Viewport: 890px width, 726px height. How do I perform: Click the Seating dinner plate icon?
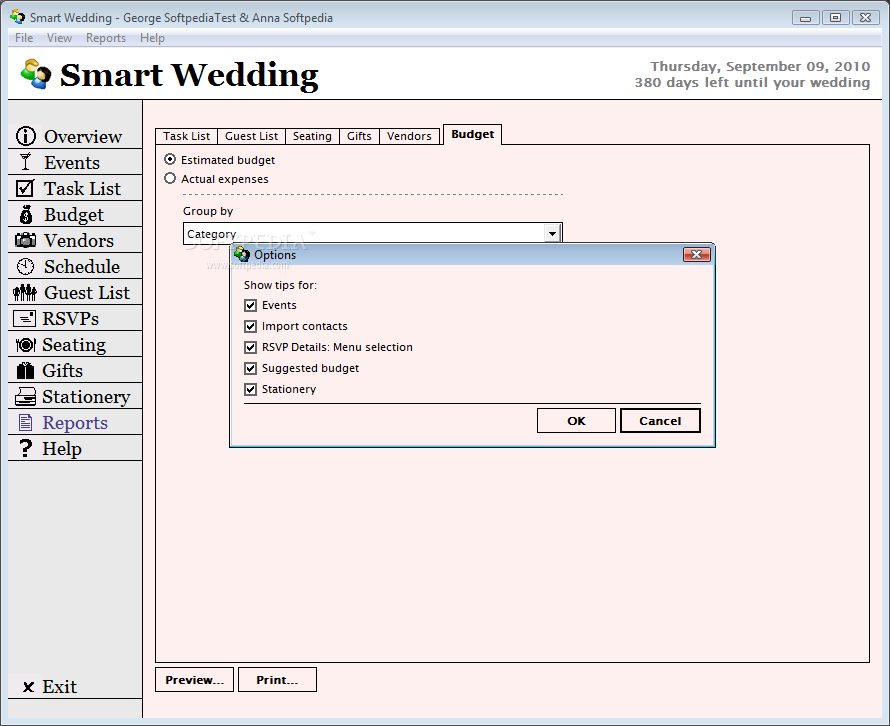pyautogui.click(x=26, y=345)
